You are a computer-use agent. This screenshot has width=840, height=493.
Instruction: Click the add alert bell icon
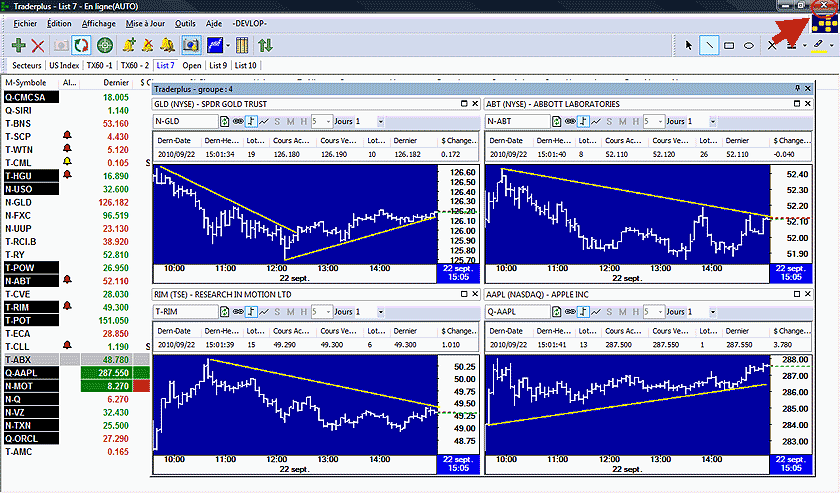click(x=129, y=46)
